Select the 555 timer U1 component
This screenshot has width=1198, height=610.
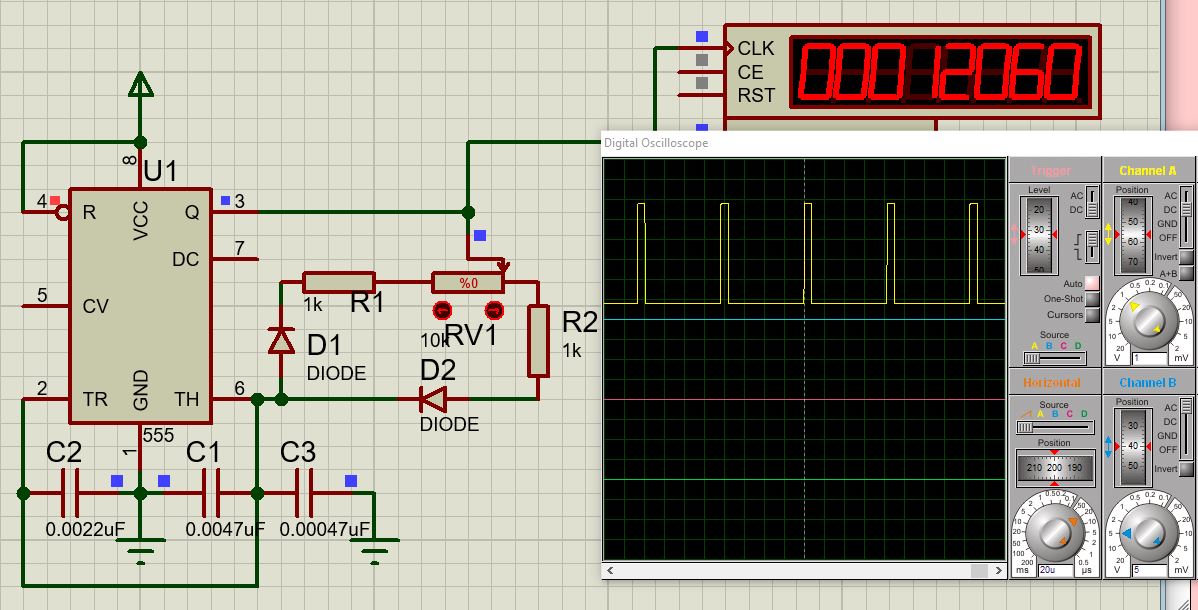pyautogui.click(x=140, y=305)
